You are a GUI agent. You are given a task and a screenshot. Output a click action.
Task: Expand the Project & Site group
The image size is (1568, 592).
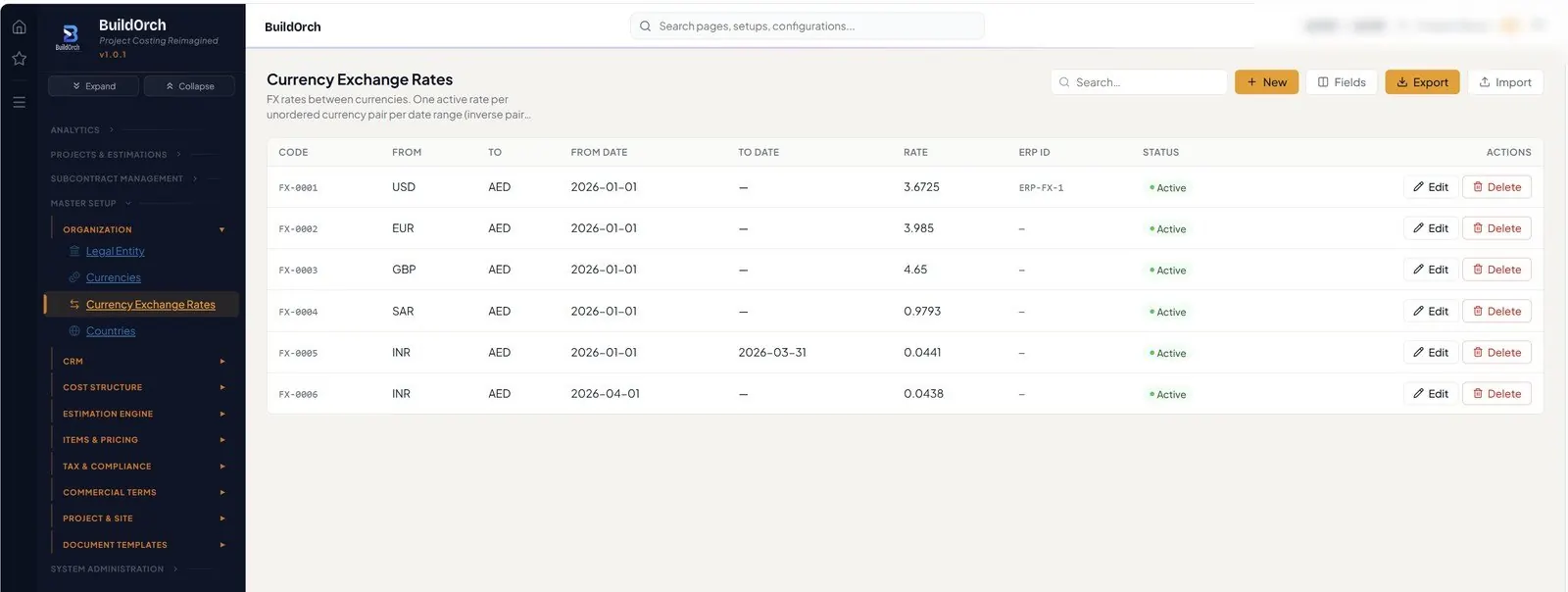tap(144, 518)
